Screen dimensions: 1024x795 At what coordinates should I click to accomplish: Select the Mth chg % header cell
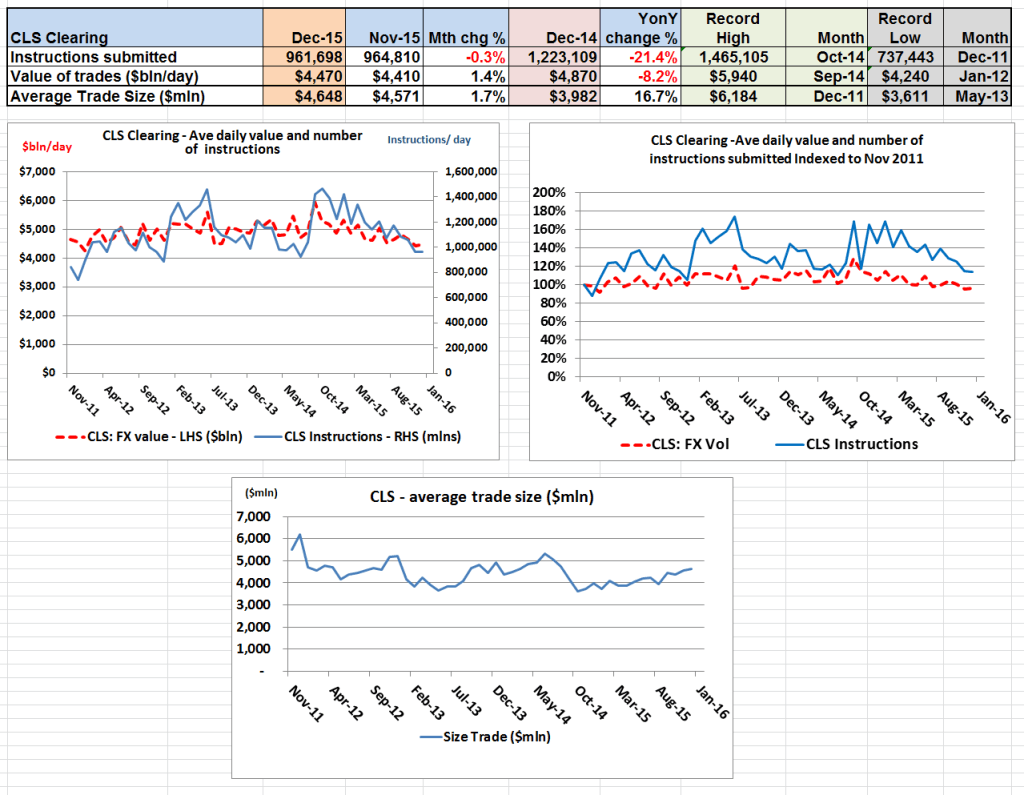466,28
